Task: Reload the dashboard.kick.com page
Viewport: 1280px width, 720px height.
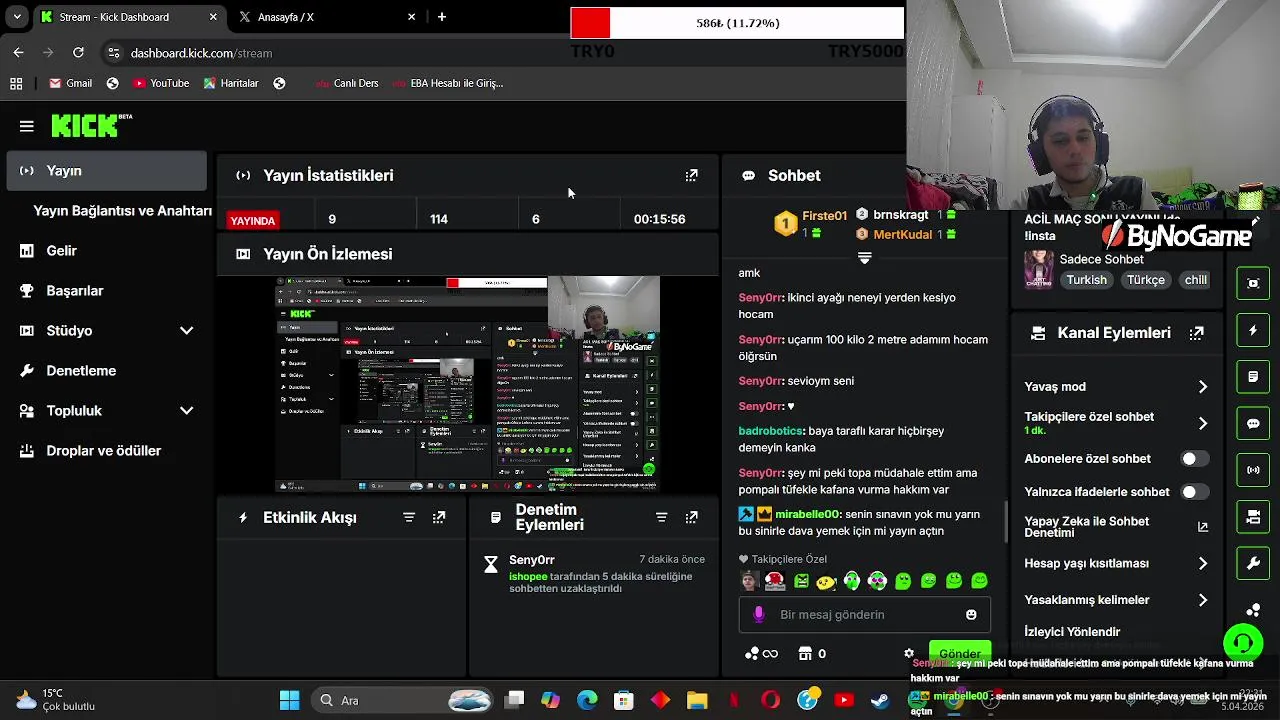Action: [78, 53]
